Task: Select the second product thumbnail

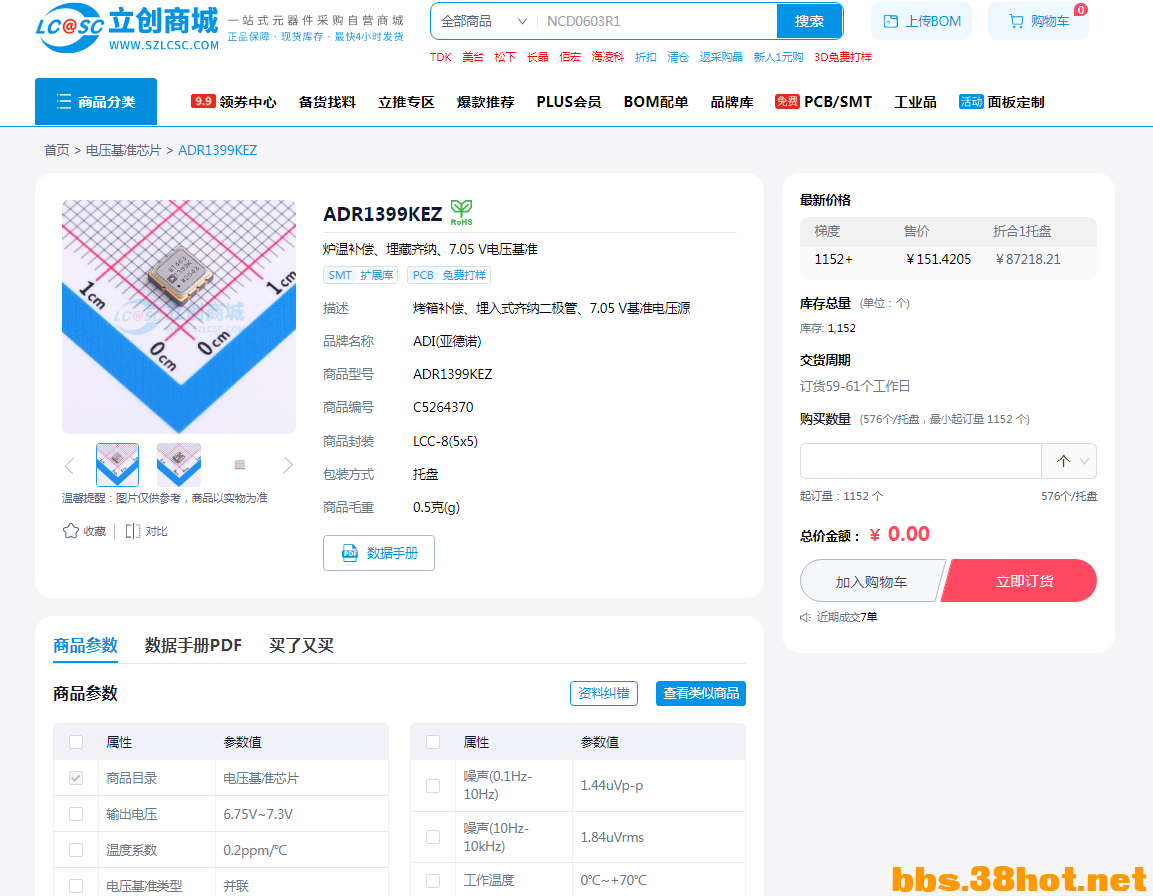Action: [179, 465]
